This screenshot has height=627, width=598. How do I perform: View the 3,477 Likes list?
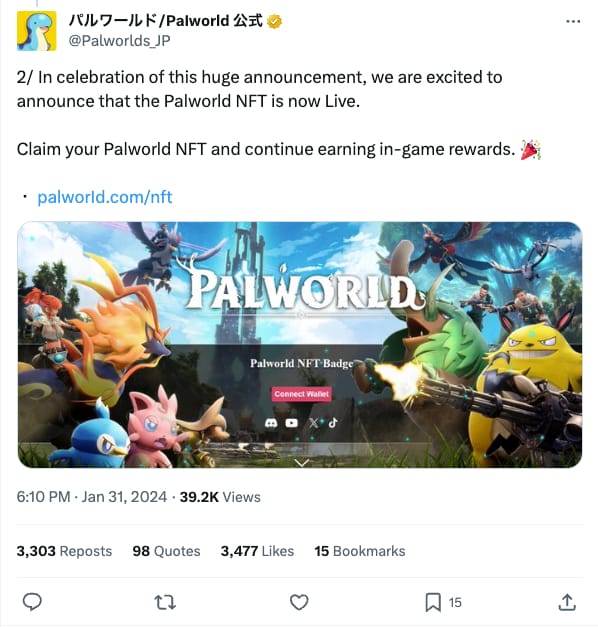257,551
